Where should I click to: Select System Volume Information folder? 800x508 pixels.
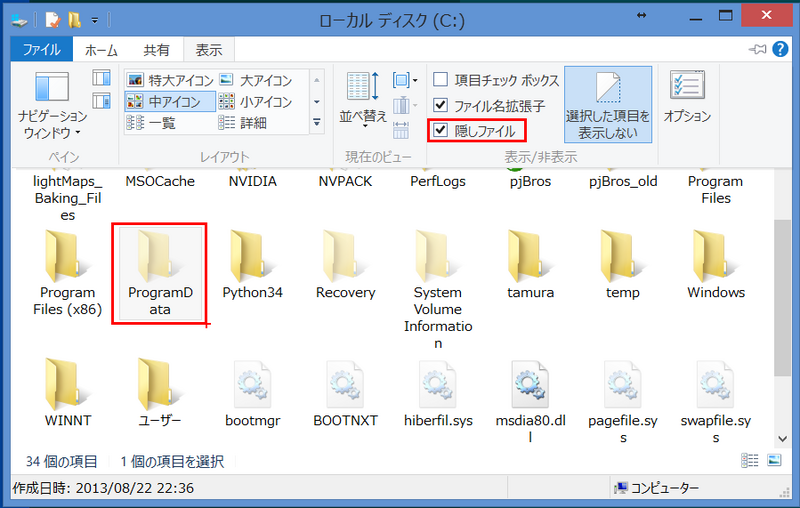pyautogui.click(x=438, y=290)
